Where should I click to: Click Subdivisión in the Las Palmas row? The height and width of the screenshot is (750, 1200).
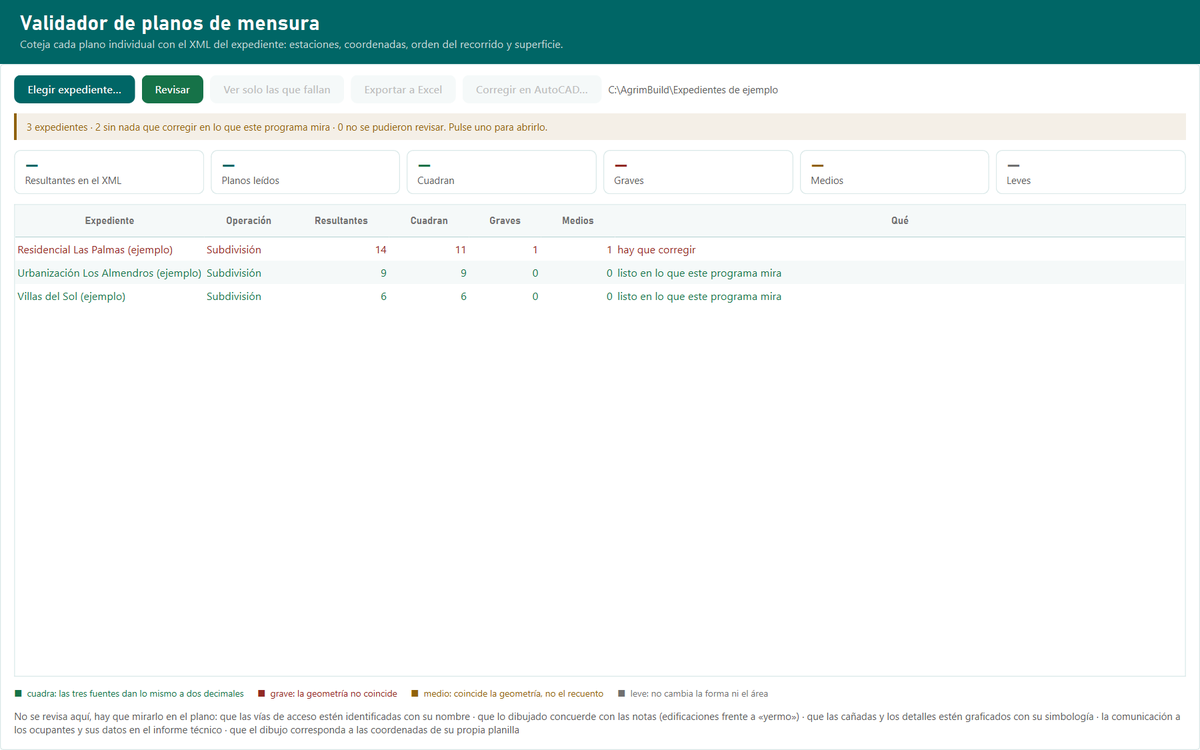[x=234, y=249]
